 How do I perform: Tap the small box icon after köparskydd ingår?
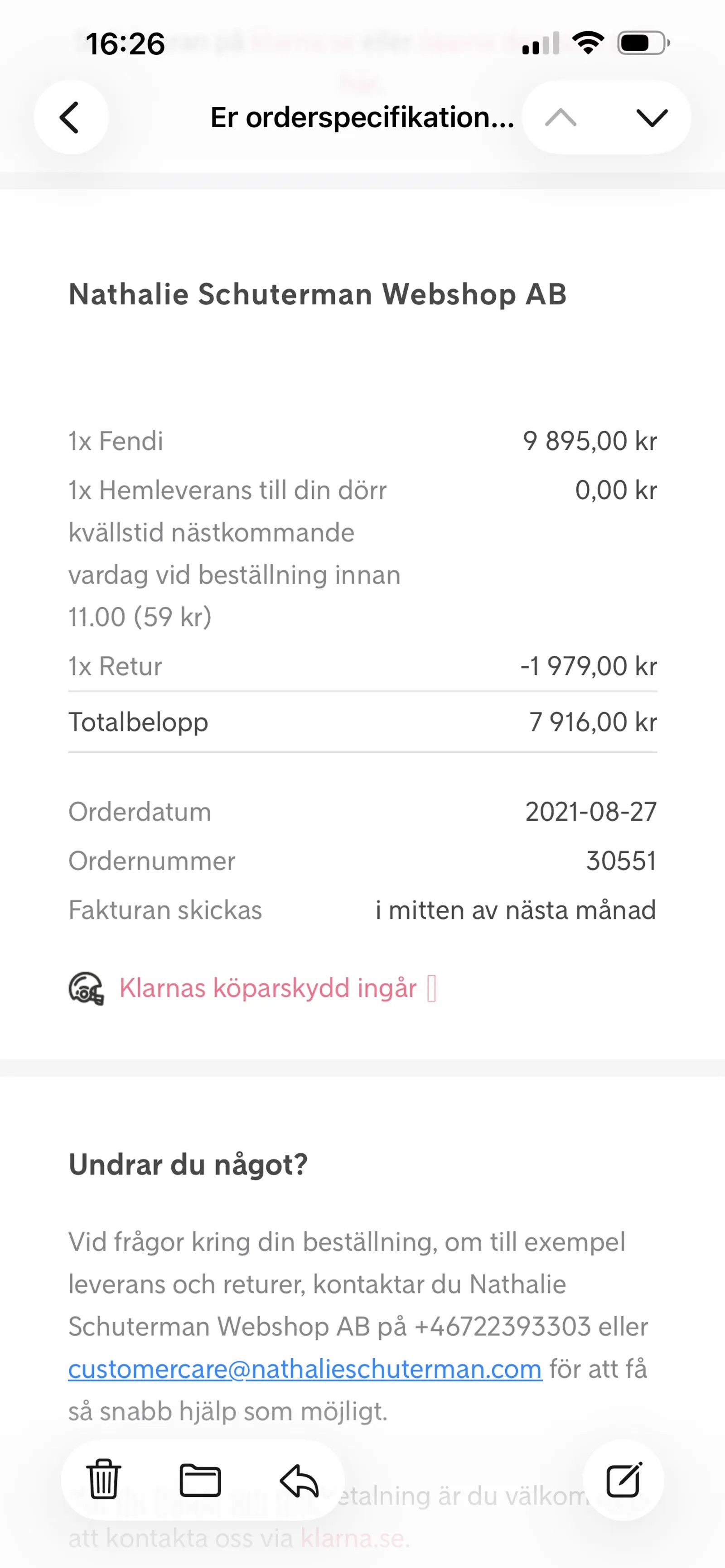coord(431,989)
